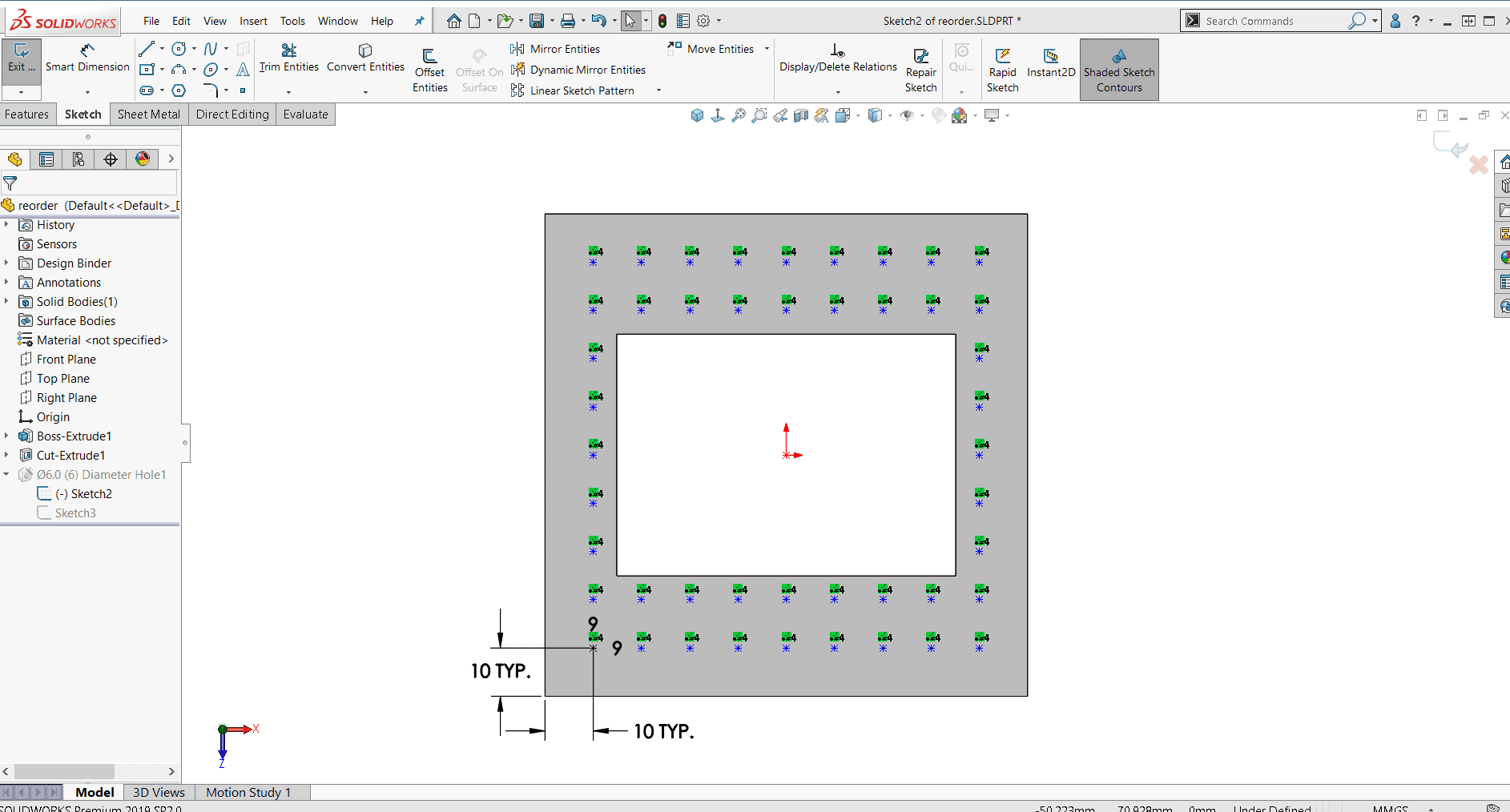Image resolution: width=1510 pixels, height=812 pixels.
Task: Click the pin icon beside Help menu
Action: (x=419, y=21)
